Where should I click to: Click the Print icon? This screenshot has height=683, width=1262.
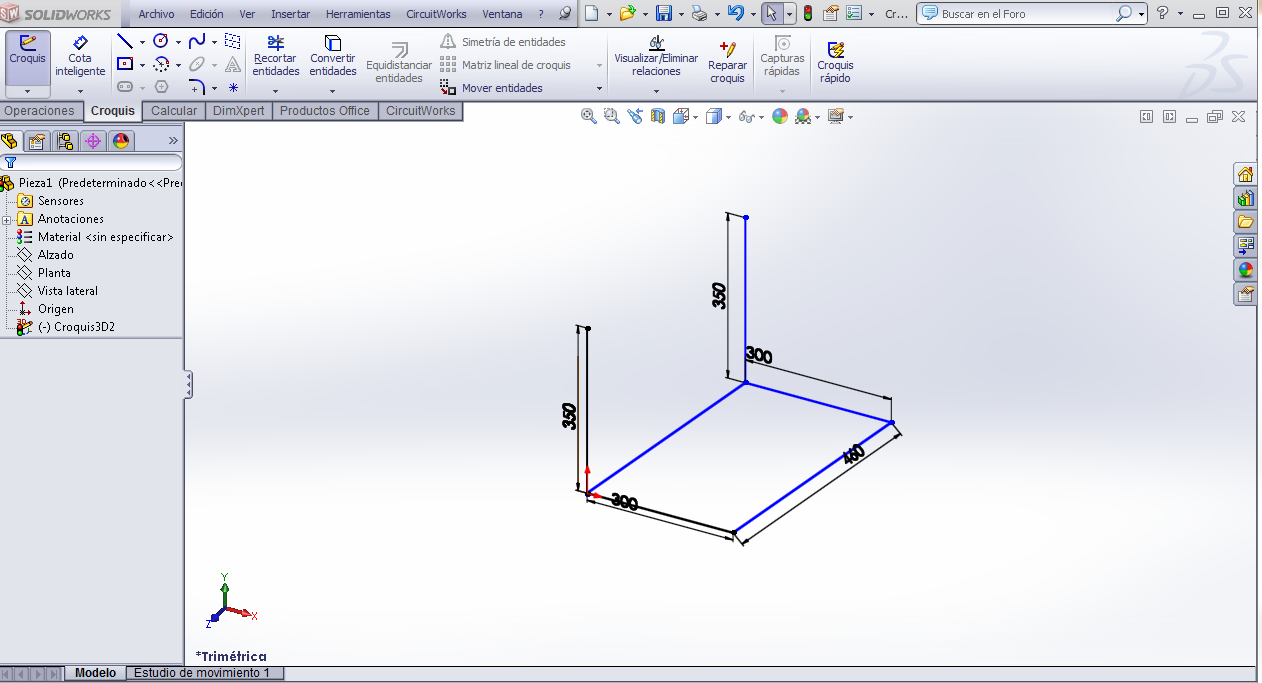(700, 14)
